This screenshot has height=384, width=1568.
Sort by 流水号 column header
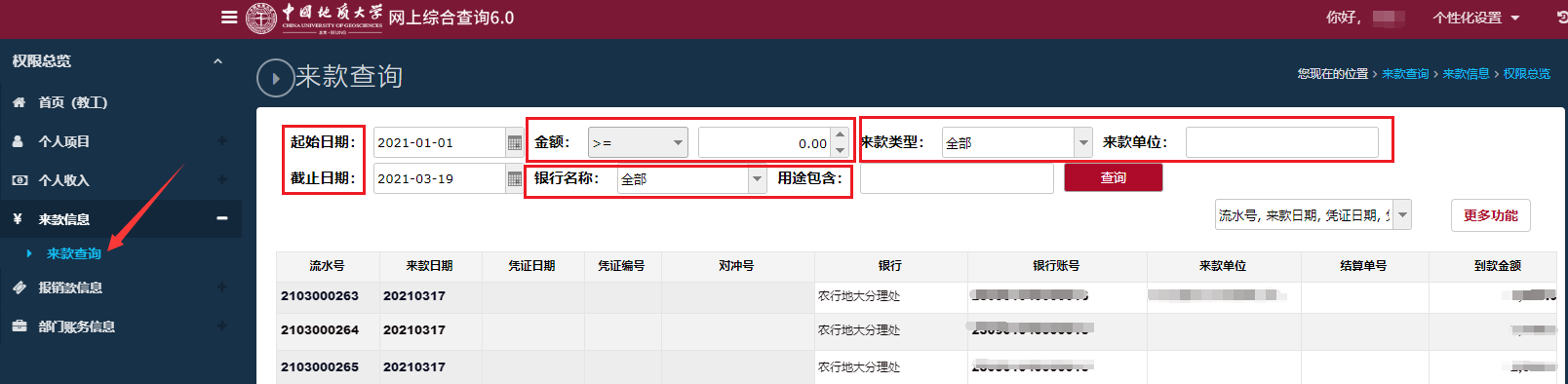pyautogui.click(x=328, y=266)
